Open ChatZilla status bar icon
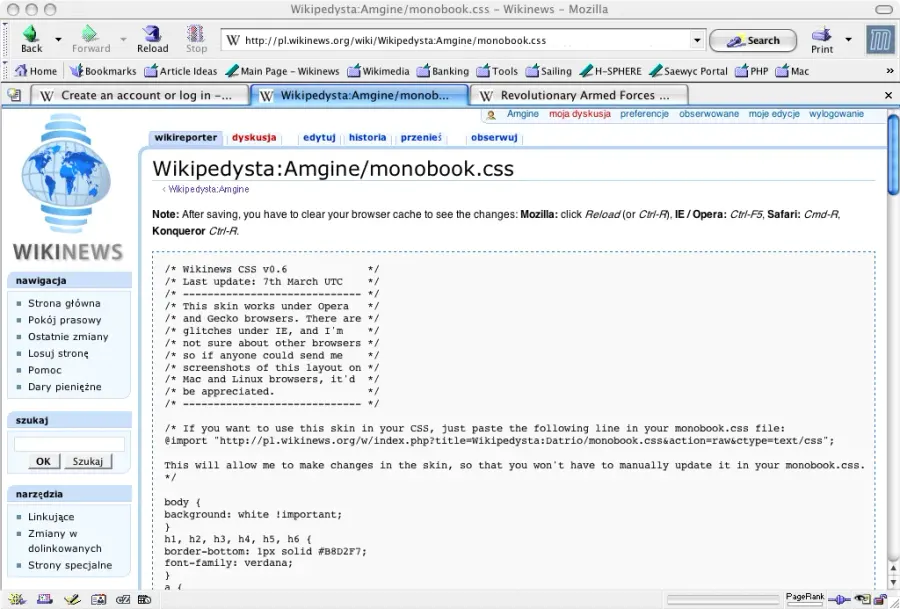 pyautogui.click(x=123, y=599)
